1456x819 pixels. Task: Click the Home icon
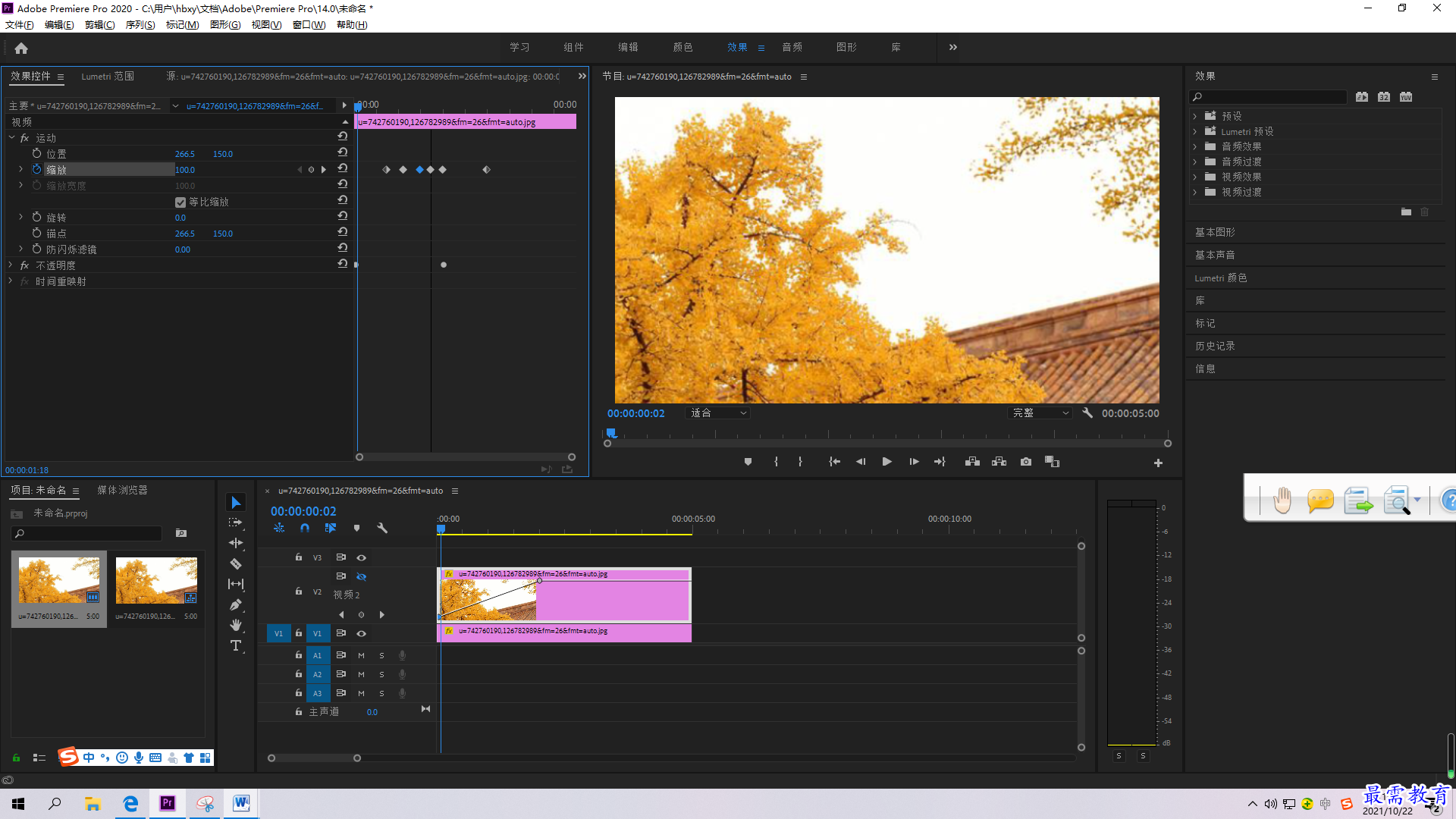[x=21, y=48]
